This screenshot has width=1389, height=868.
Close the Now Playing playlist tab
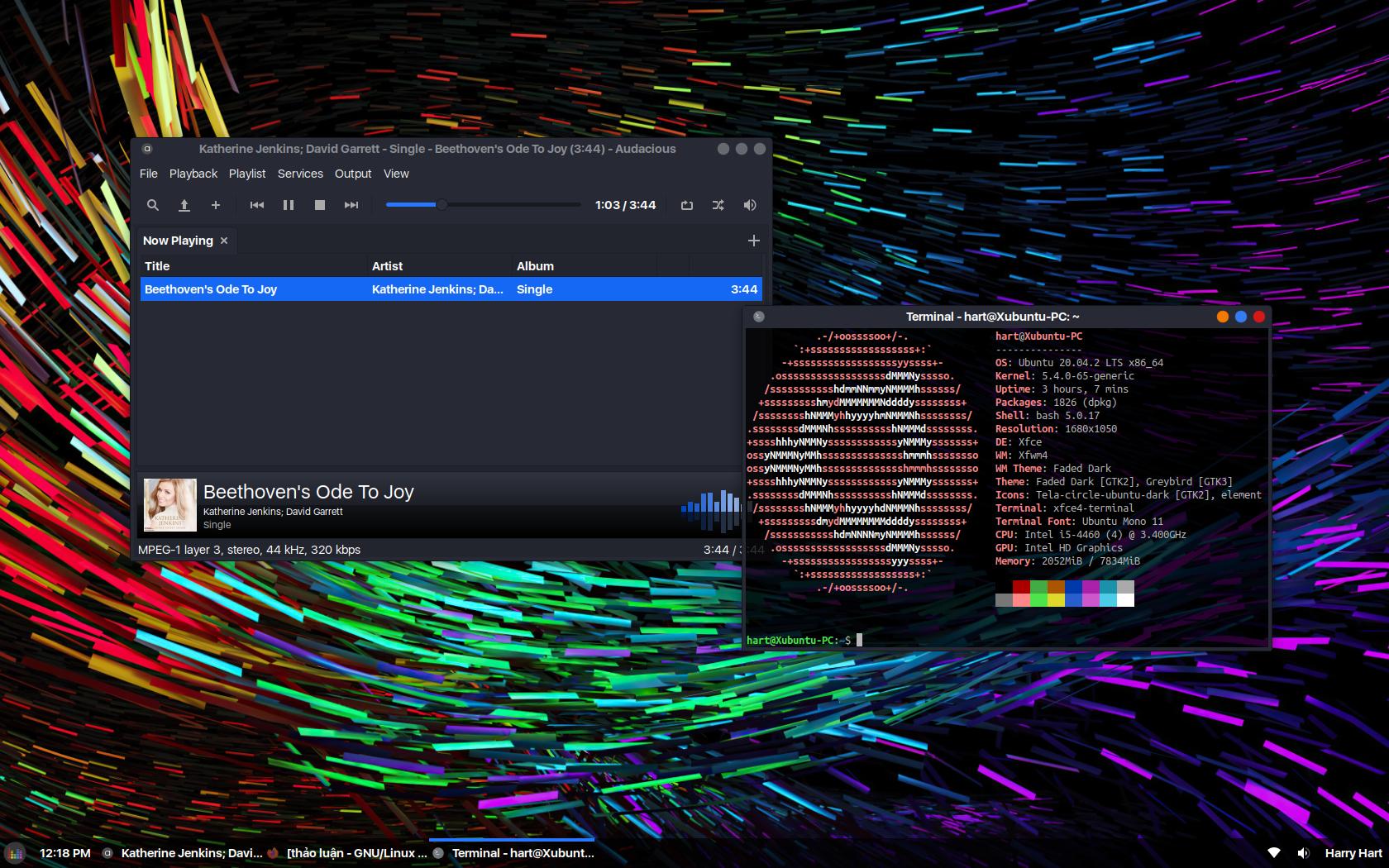(x=224, y=241)
